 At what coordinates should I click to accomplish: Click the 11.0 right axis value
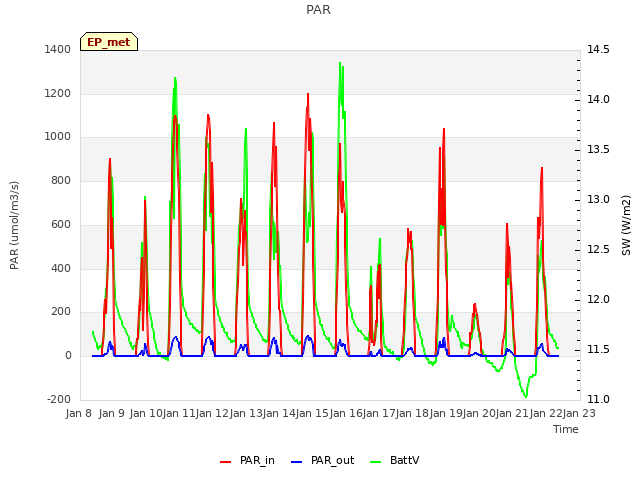(x=598, y=399)
